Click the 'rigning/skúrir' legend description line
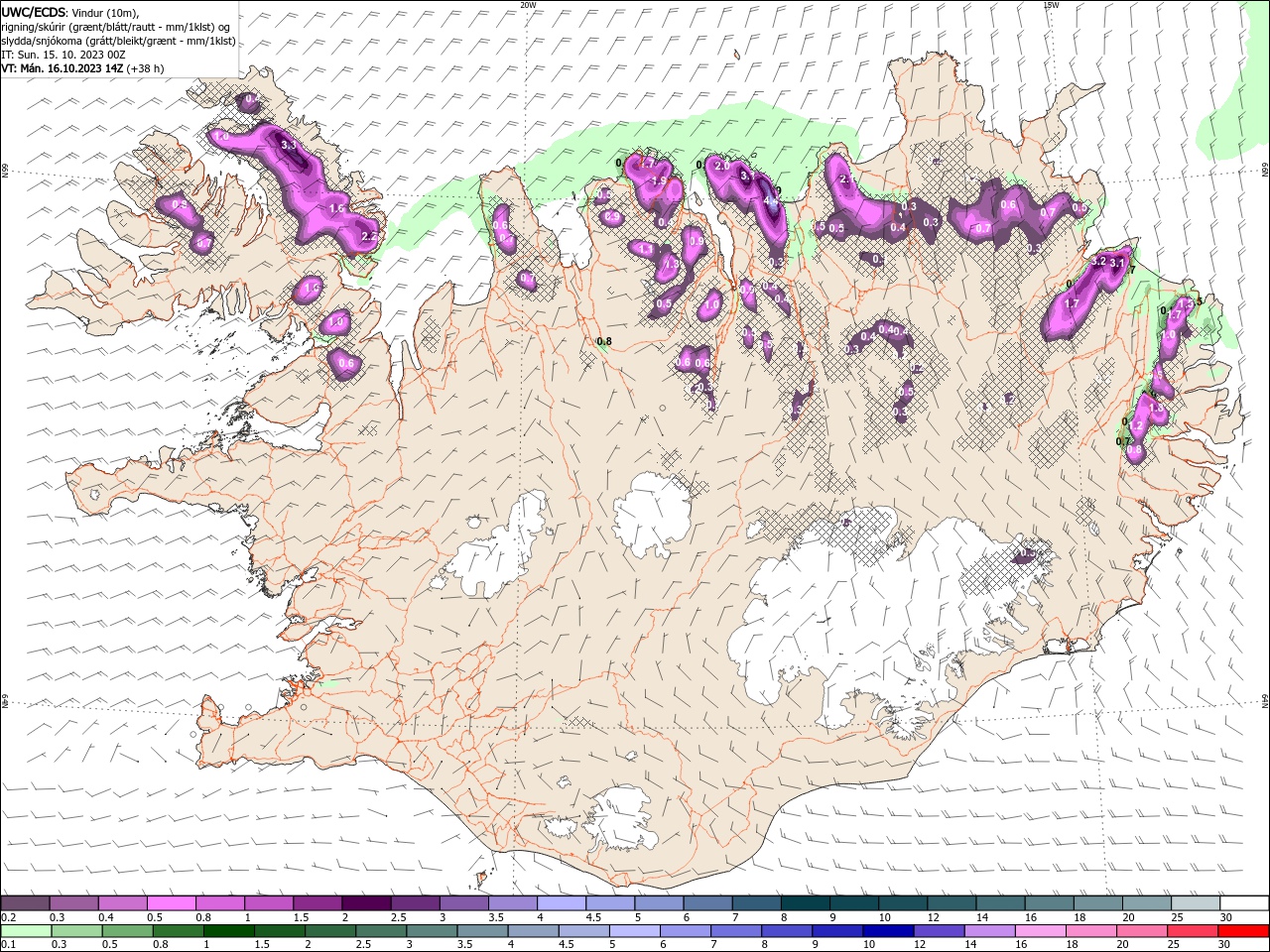Image resolution: width=1270 pixels, height=952 pixels. [117, 27]
